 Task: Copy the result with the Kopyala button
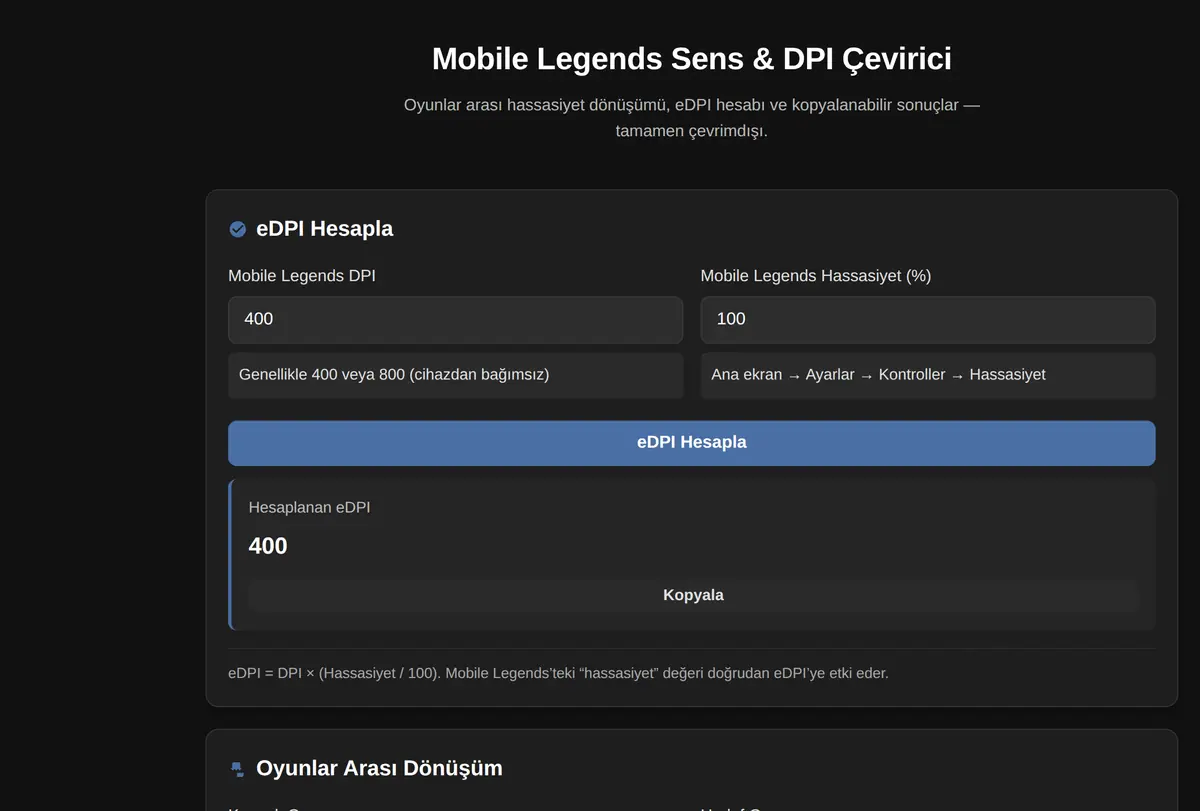(693, 595)
